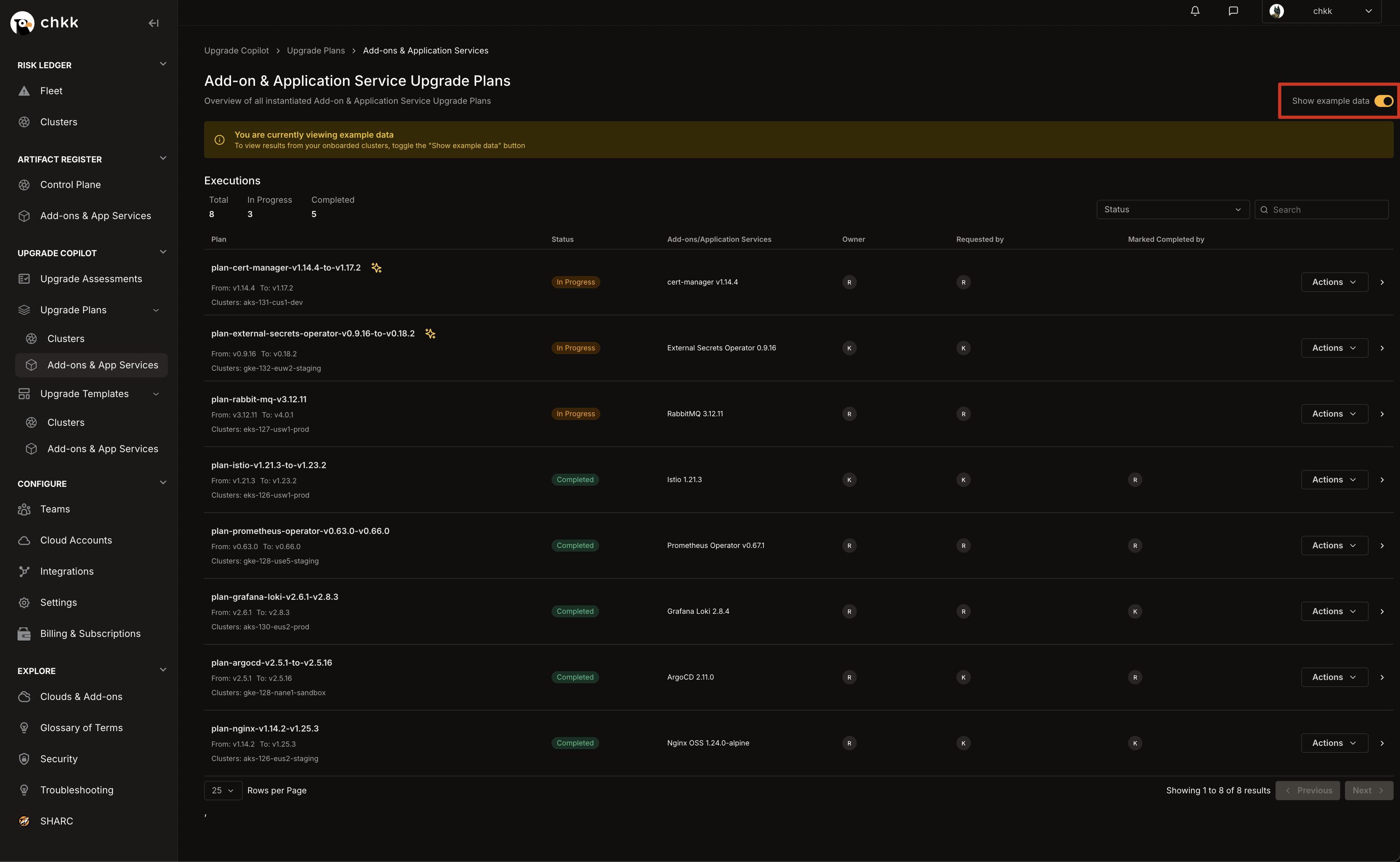The height and width of the screenshot is (862, 1400).
Task: Click the notification bell icon
Action: (1195, 11)
